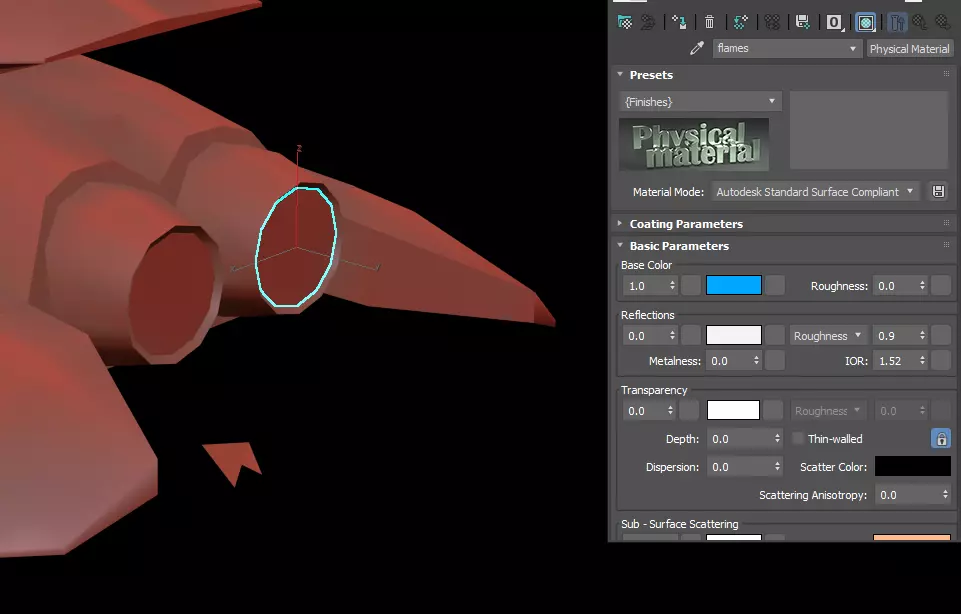Image resolution: width=961 pixels, height=614 pixels.
Task: Pick material with the eyedropper tool
Action: tap(698, 48)
